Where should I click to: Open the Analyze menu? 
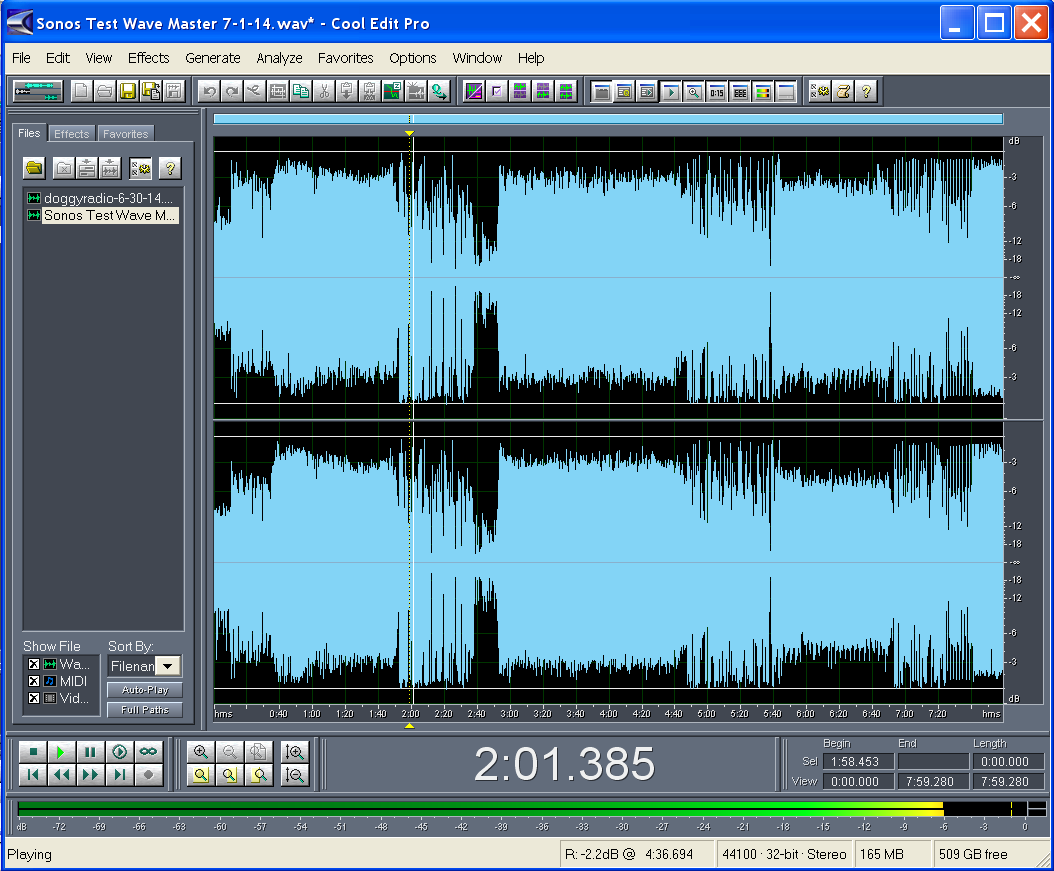(279, 58)
